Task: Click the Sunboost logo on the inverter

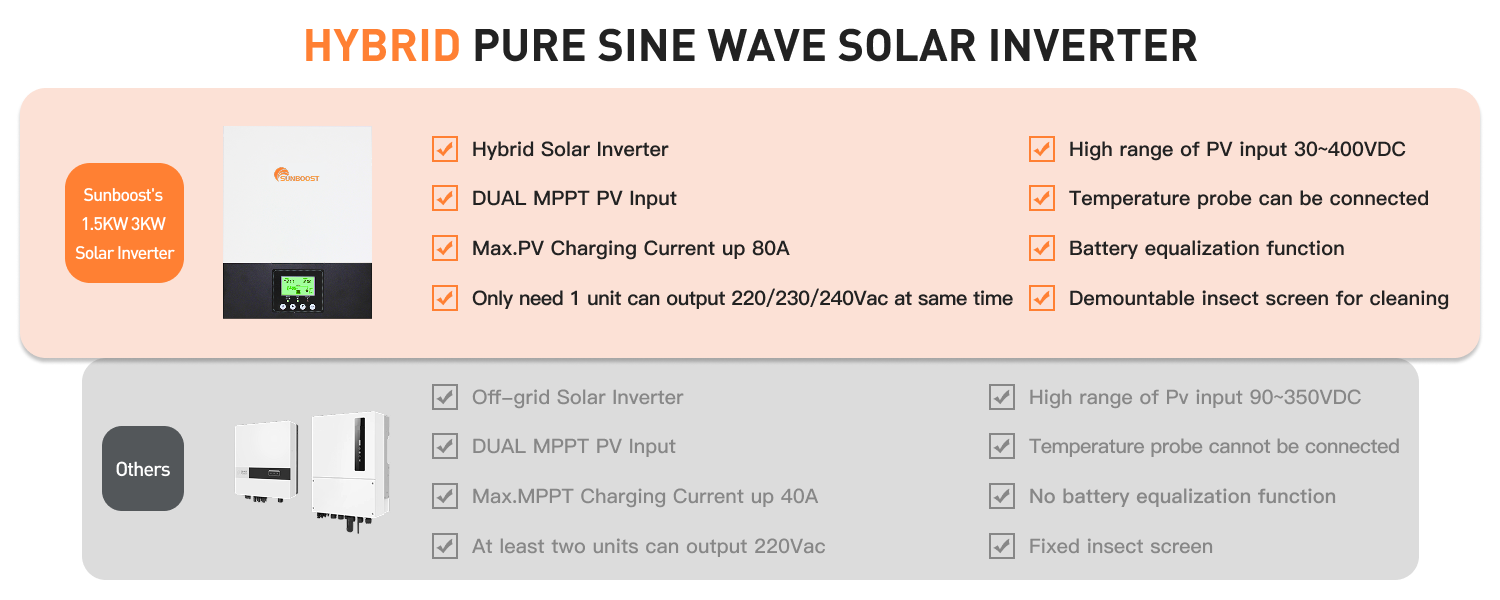Action: (x=297, y=176)
